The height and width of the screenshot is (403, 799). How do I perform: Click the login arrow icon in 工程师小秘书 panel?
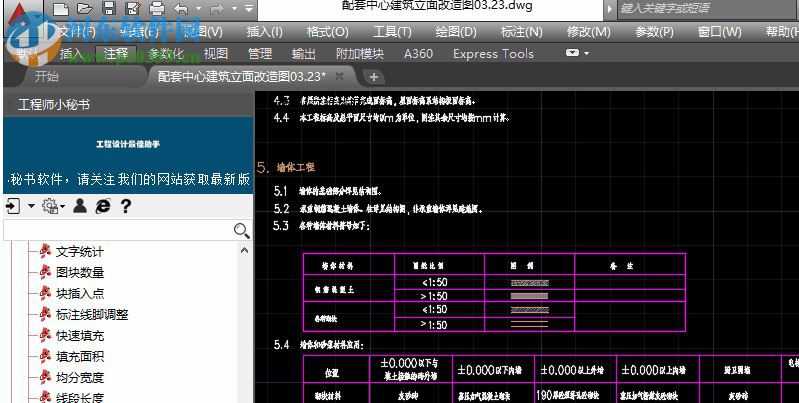13,206
